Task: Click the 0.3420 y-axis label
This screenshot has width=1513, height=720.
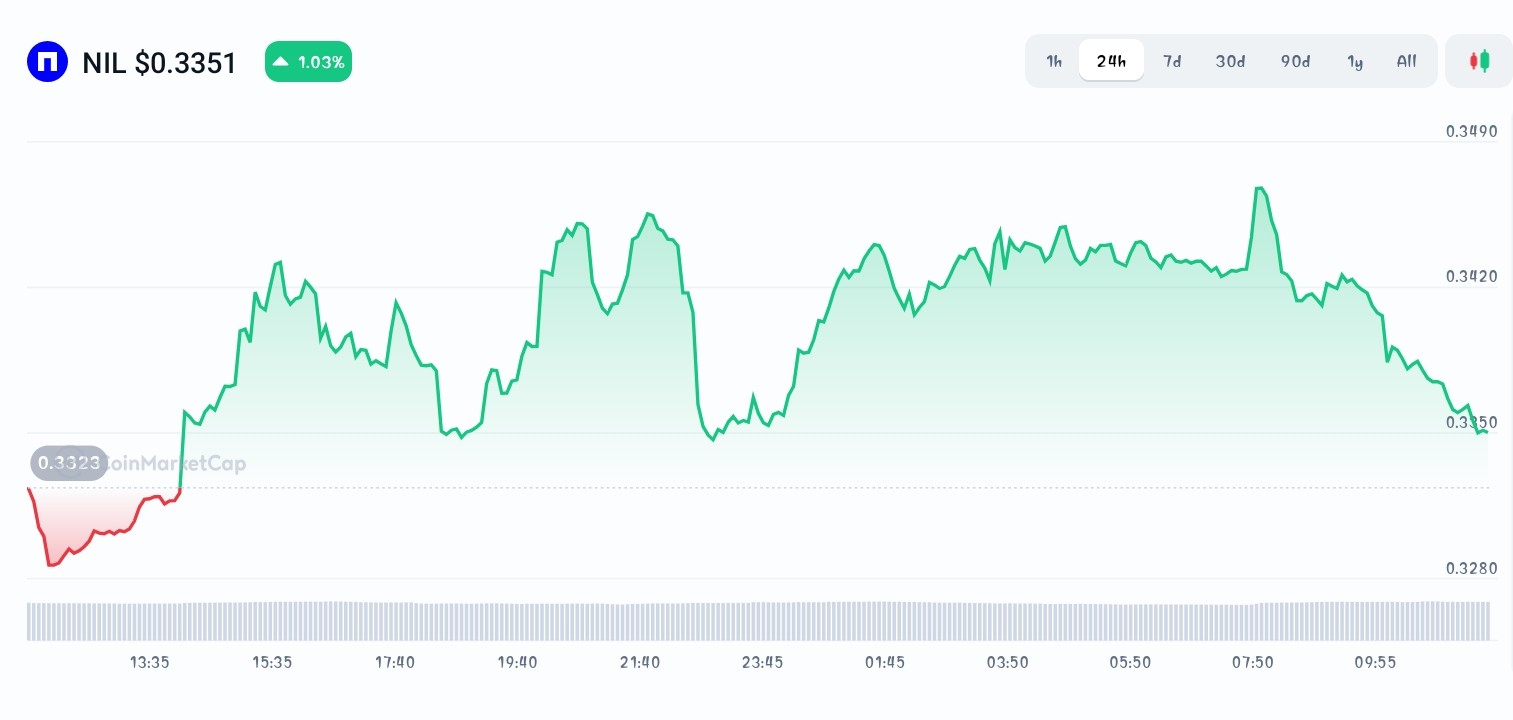Action: 1471,277
